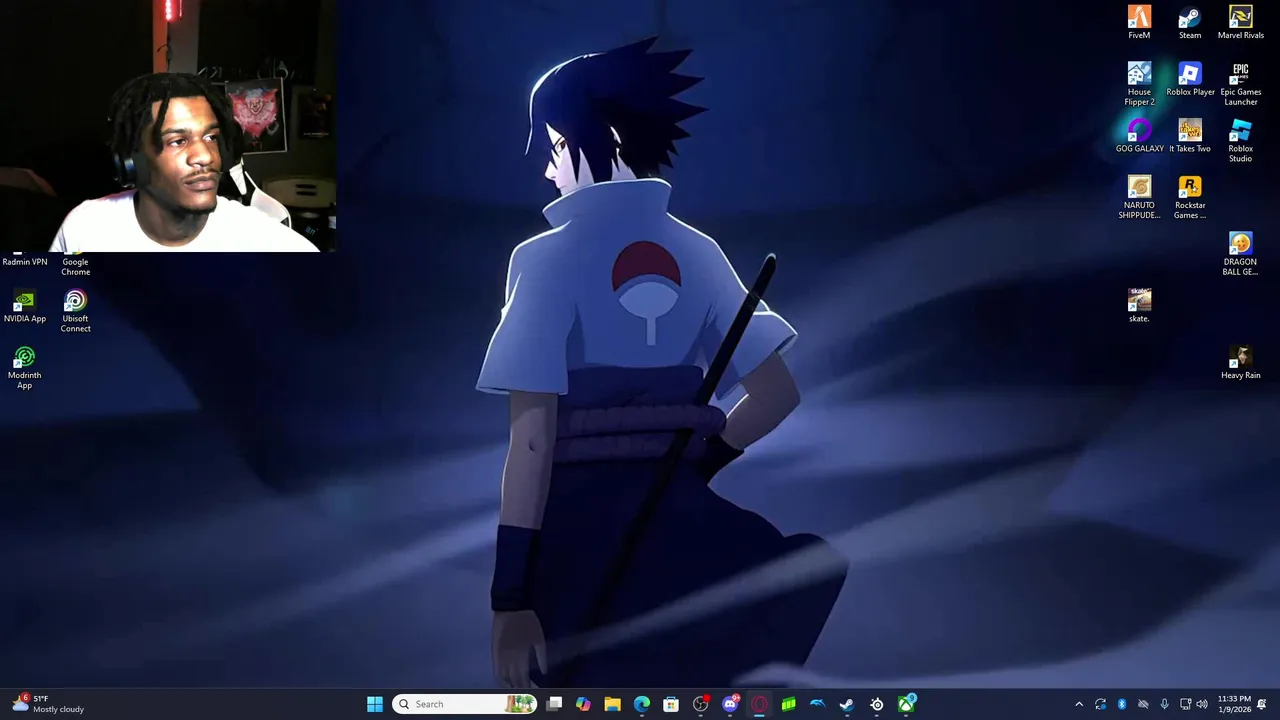Open Microsoft Store from the taskbar
Image resolution: width=1280 pixels, height=720 pixels.
click(671, 704)
